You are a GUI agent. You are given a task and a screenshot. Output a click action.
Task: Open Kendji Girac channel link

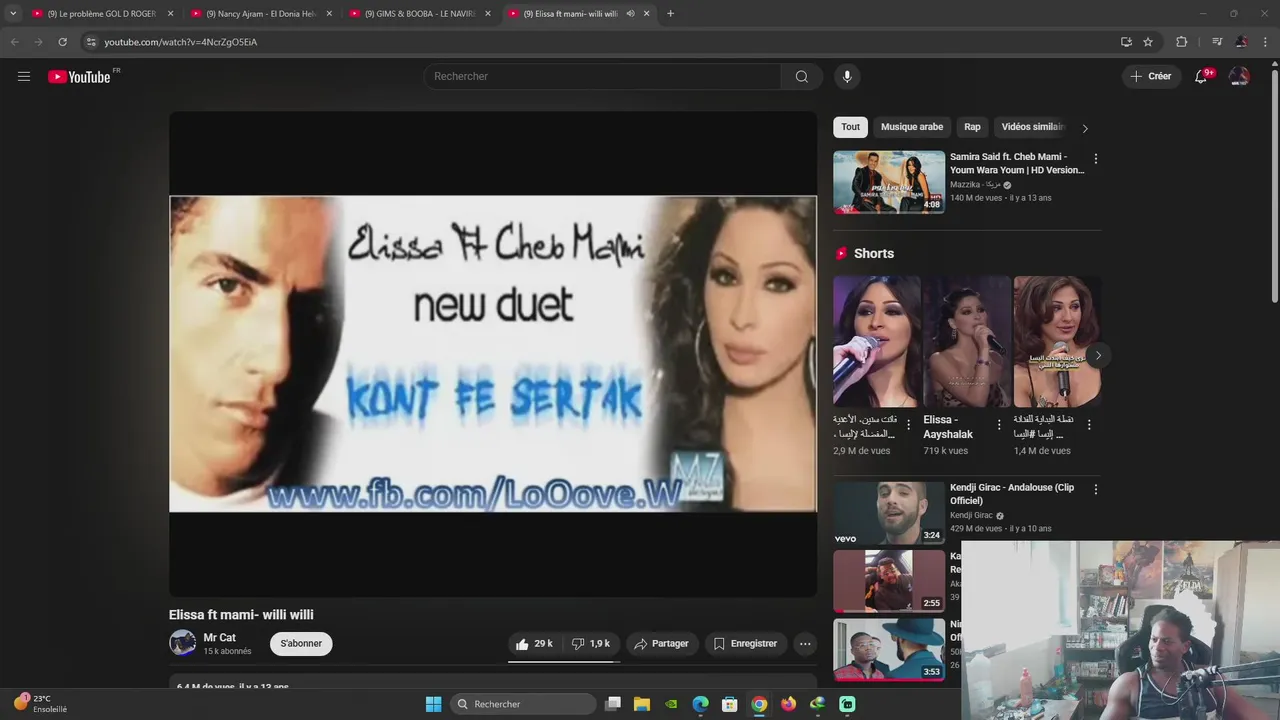tap(971, 515)
